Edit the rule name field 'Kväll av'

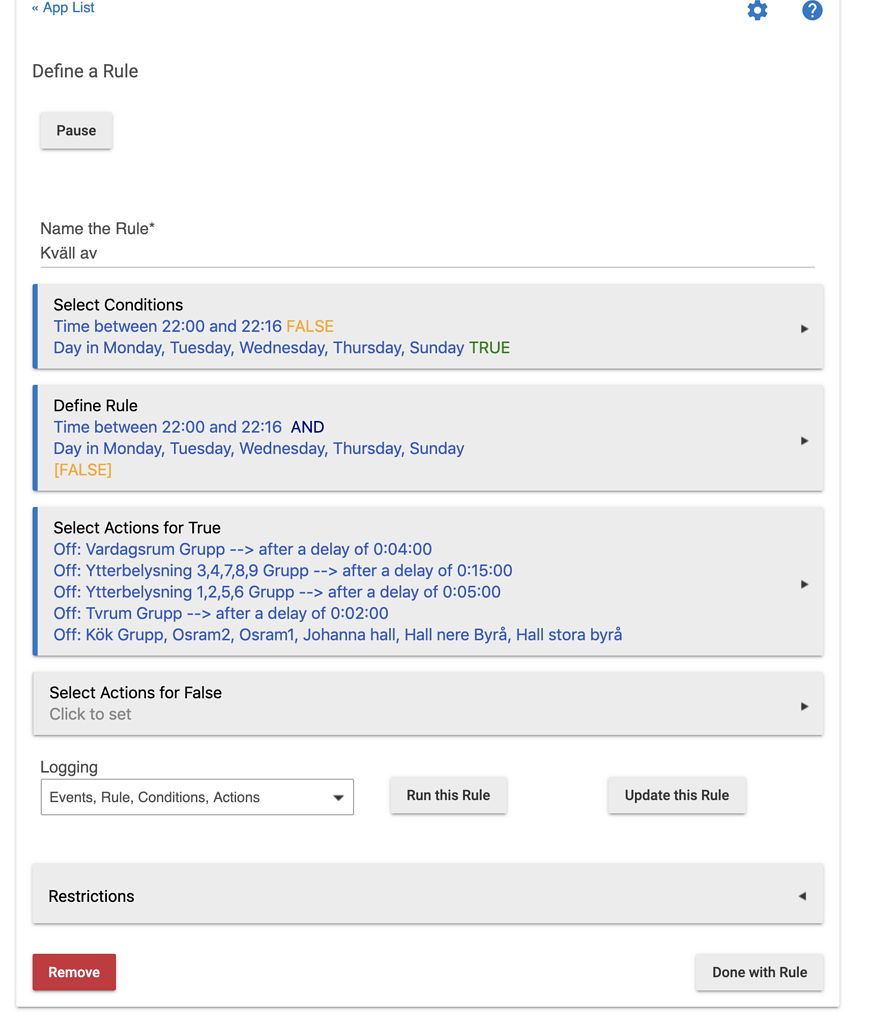pyautogui.click(x=427, y=254)
